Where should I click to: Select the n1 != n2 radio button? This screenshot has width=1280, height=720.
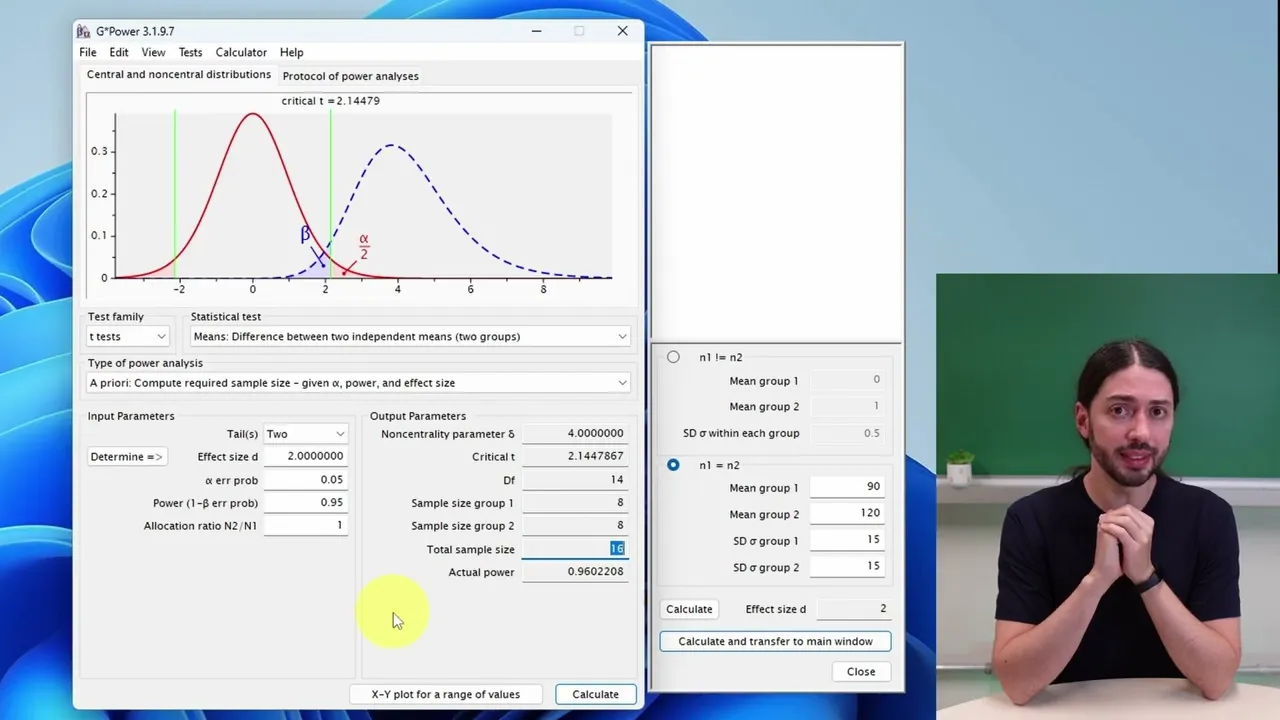pos(673,357)
